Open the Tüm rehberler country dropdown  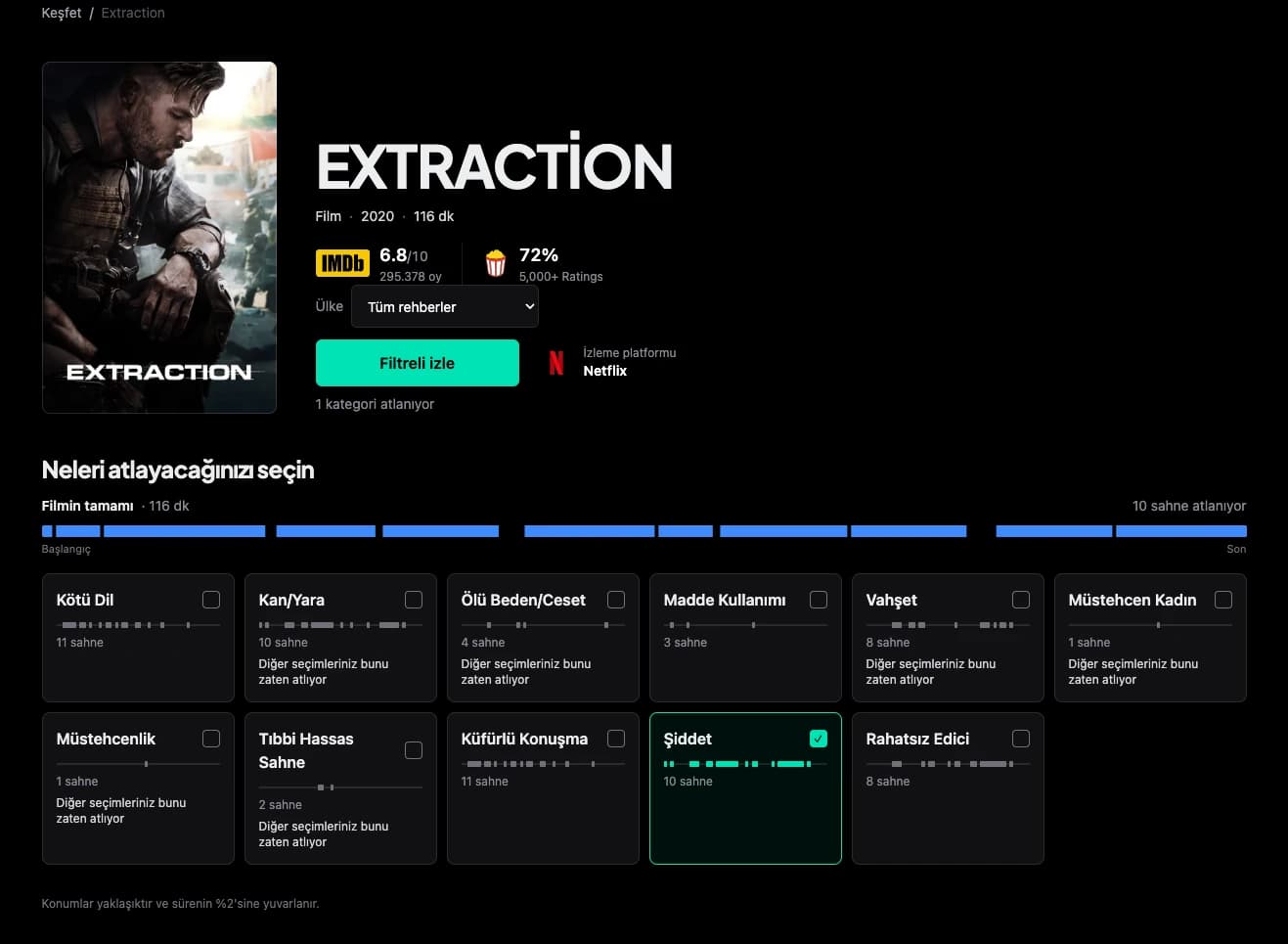coord(445,306)
